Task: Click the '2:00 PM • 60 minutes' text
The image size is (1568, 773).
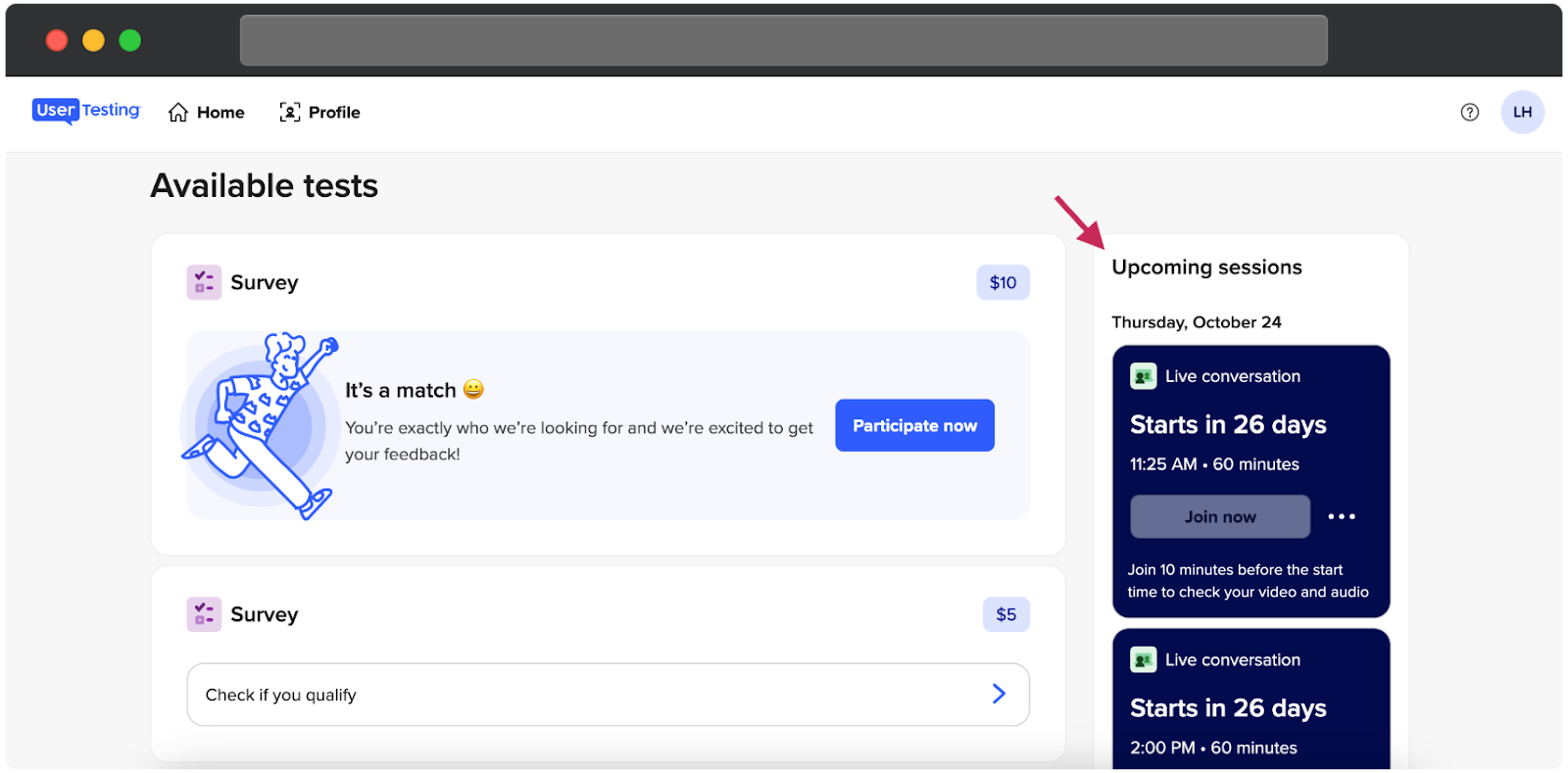Action: 1213,748
